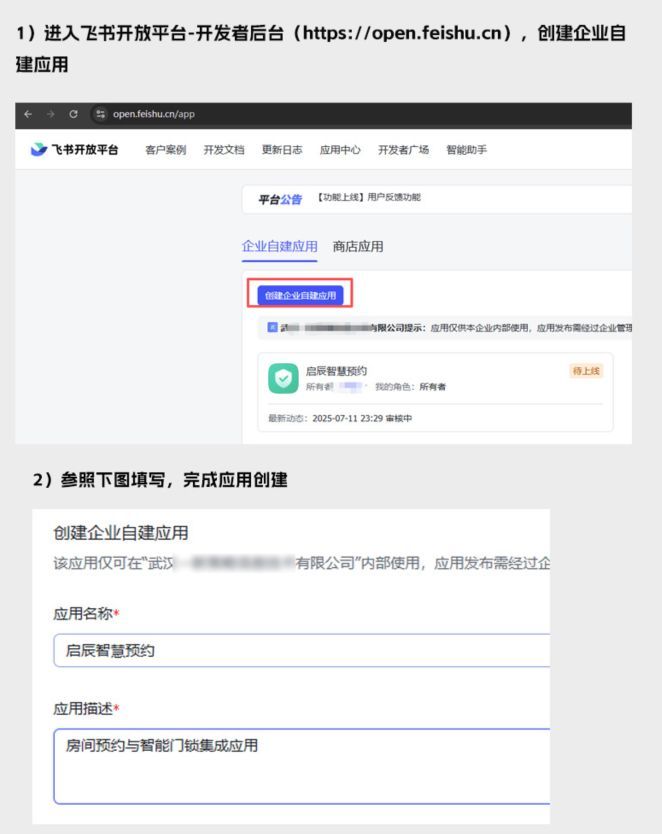The width and height of the screenshot is (662, 834).
Task: Click the 应用描述 text area
Action: coord(300,766)
